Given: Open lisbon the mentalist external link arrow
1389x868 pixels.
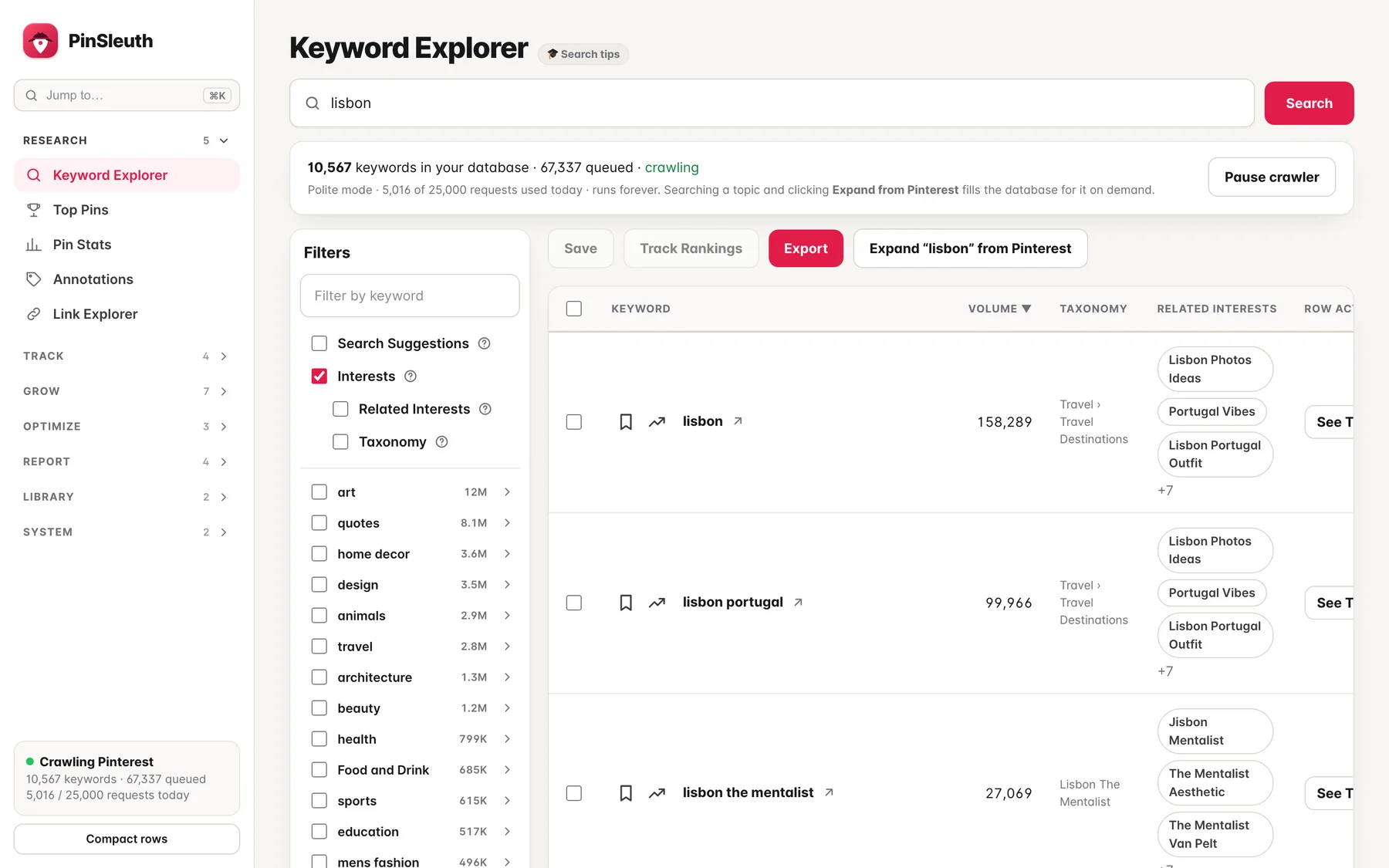Looking at the screenshot, I should 829,792.
